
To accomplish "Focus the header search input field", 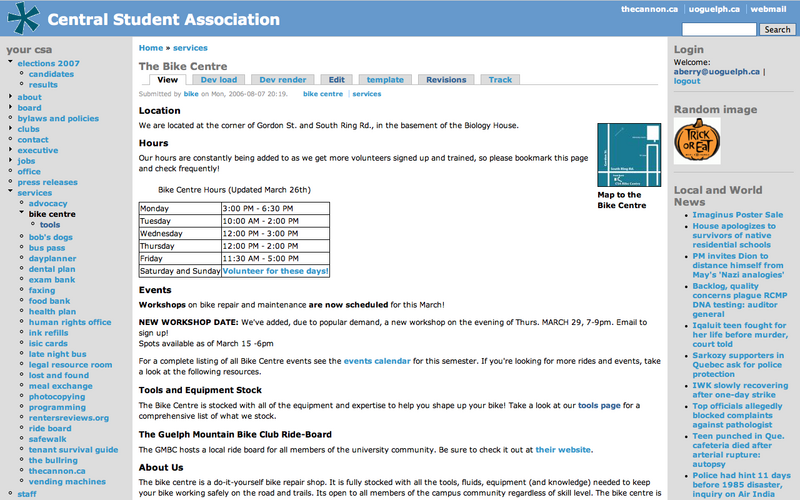I will pos(719,30).
